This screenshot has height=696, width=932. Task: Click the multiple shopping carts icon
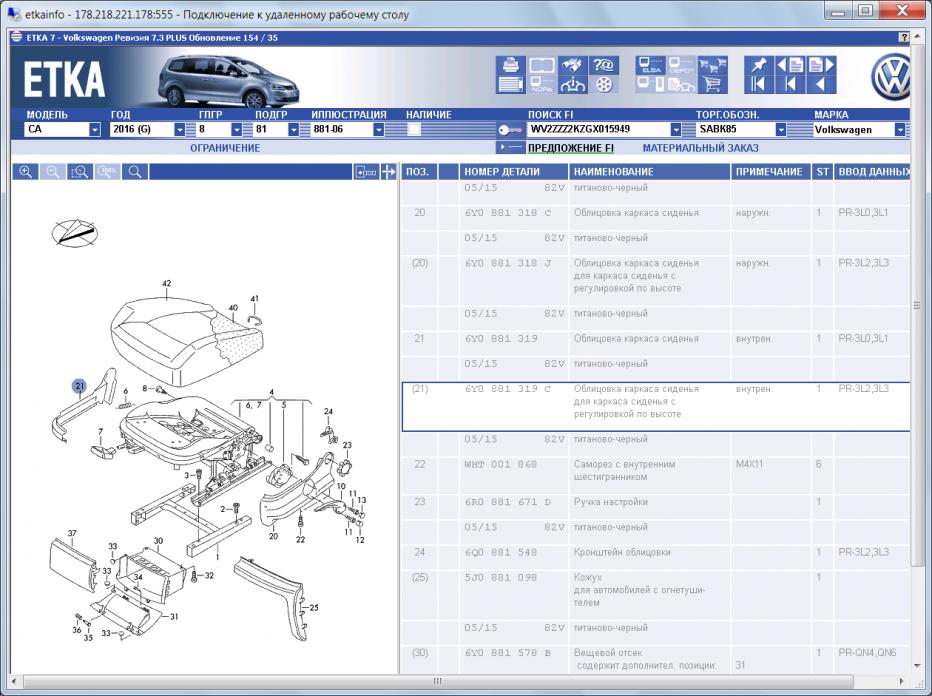[x=713, y=65]
